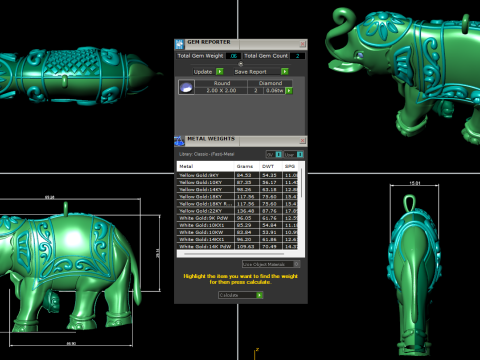This screenshot has height=360, width=480.
Task: Click the Metal column header
Action: (x=205, y=166)
